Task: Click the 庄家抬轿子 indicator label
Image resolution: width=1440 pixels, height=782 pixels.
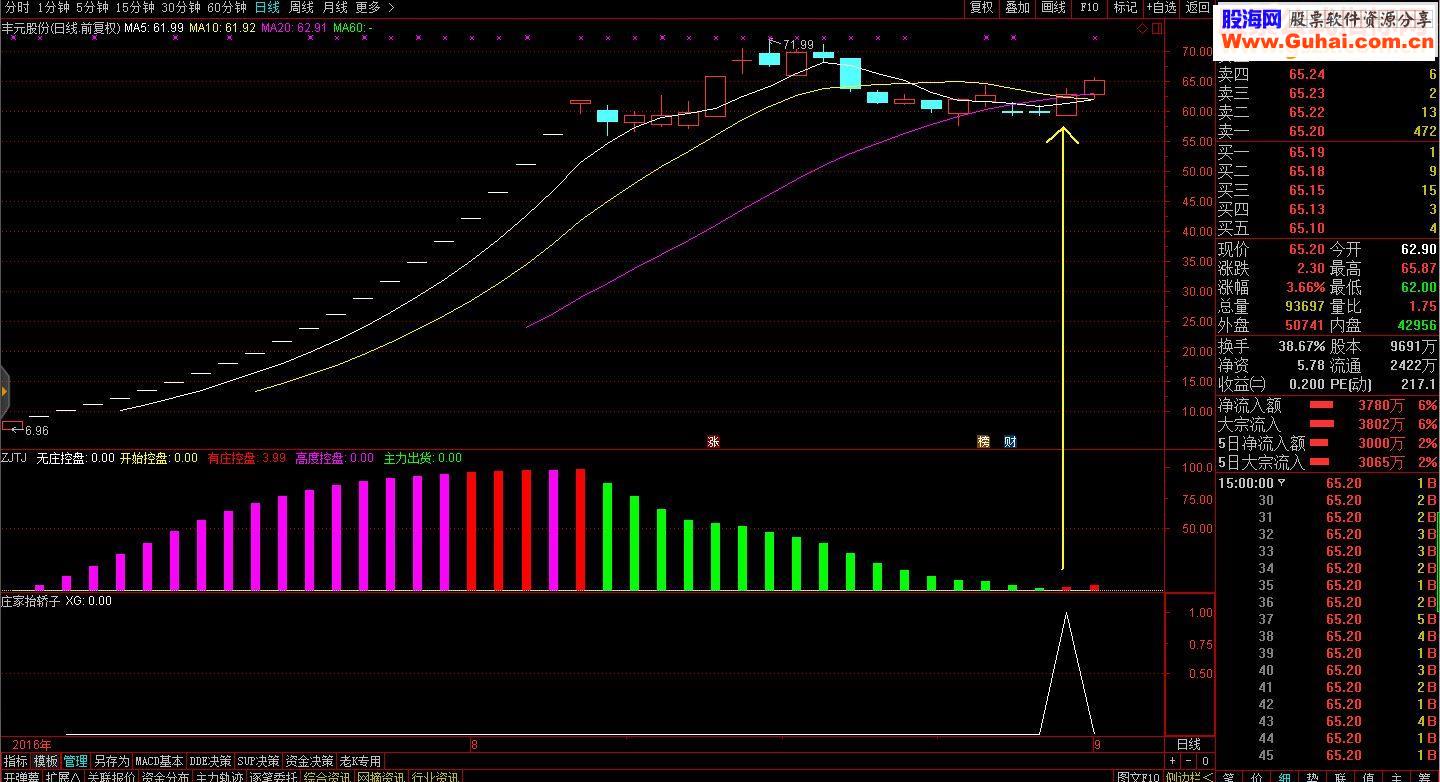Action: 31,601
